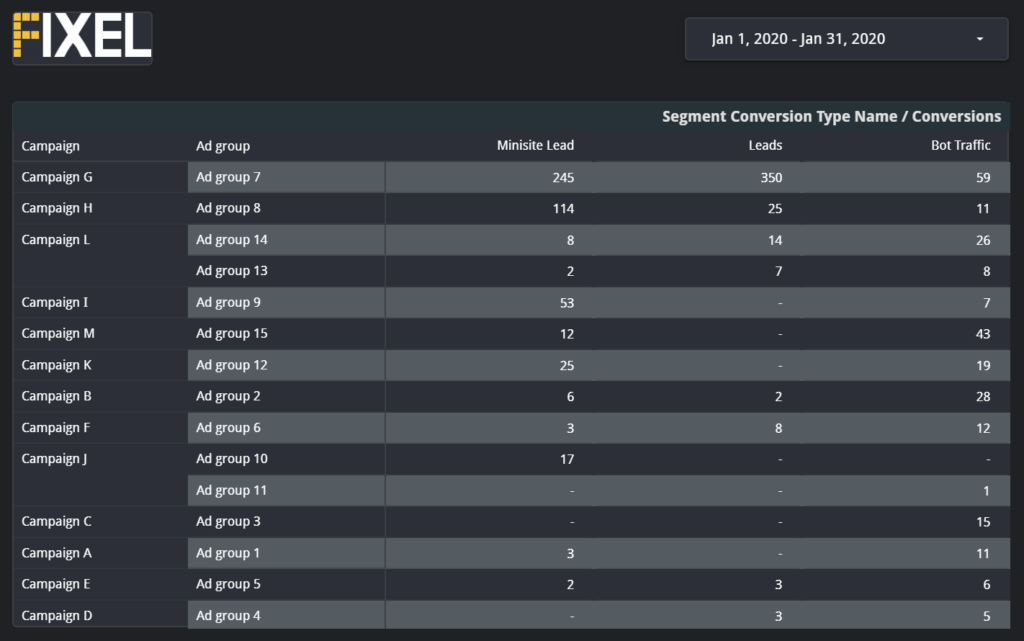The height and width of the screenshot is (641, 1024).
Task: Click Segment Conversion Type Name header
Action: click(x=831, y=116)
